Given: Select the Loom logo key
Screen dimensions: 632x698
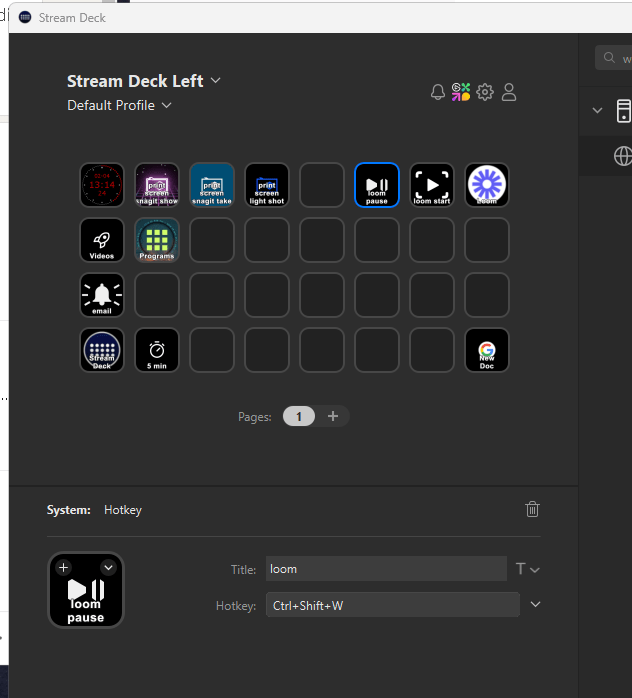Looking at the screenshot, I should click(x=487, y=185).
